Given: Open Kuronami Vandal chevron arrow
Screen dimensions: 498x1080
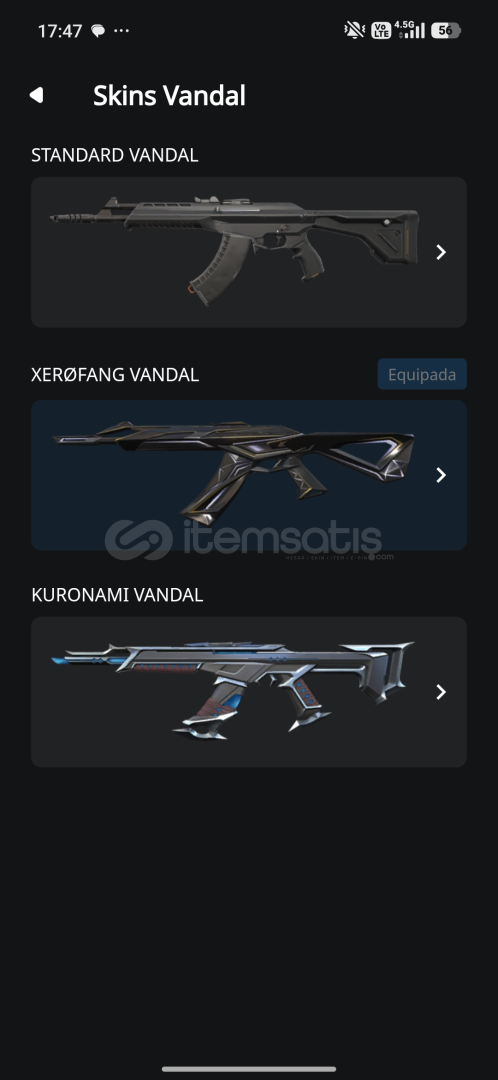Looking at the screenshot, I should point(442,692).
